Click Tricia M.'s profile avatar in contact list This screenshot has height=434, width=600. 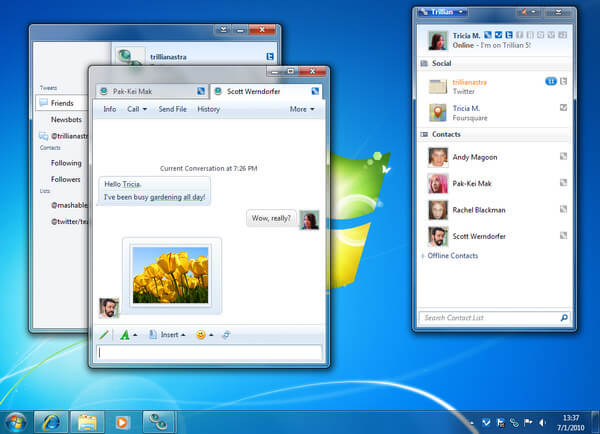point(438,41)
